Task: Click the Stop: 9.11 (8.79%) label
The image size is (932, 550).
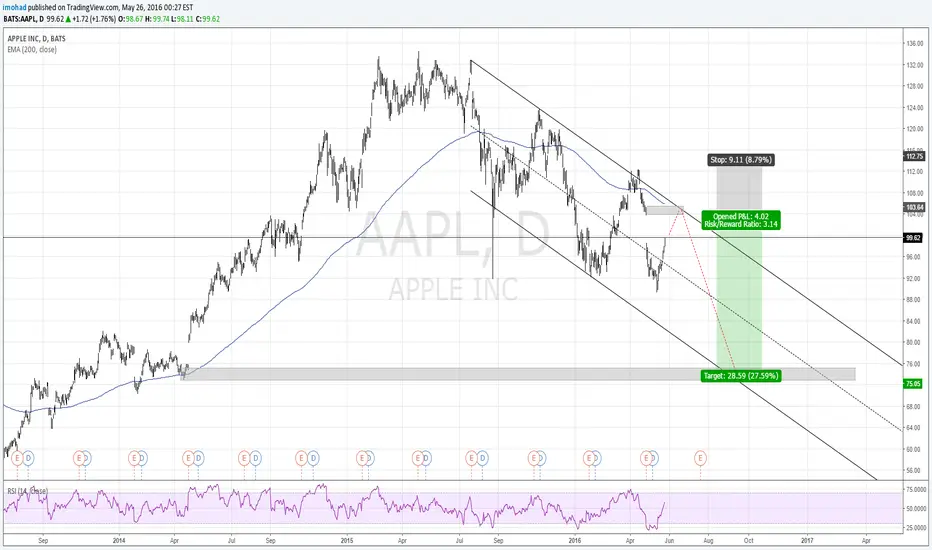Action: coord(741,159)
